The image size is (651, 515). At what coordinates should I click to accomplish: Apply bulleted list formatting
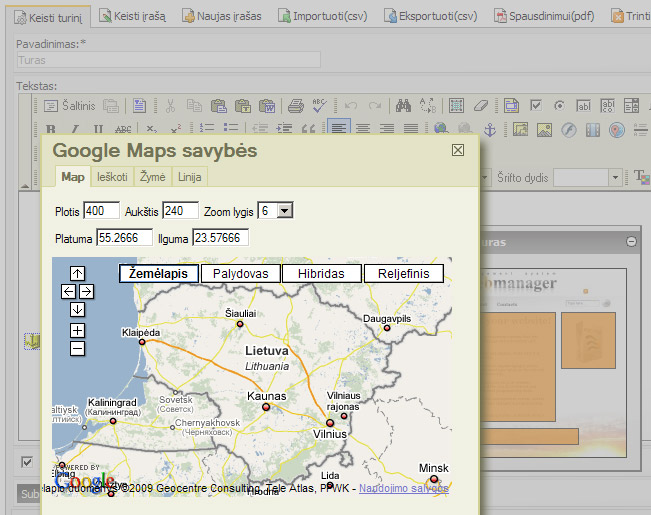click(230, 128)
